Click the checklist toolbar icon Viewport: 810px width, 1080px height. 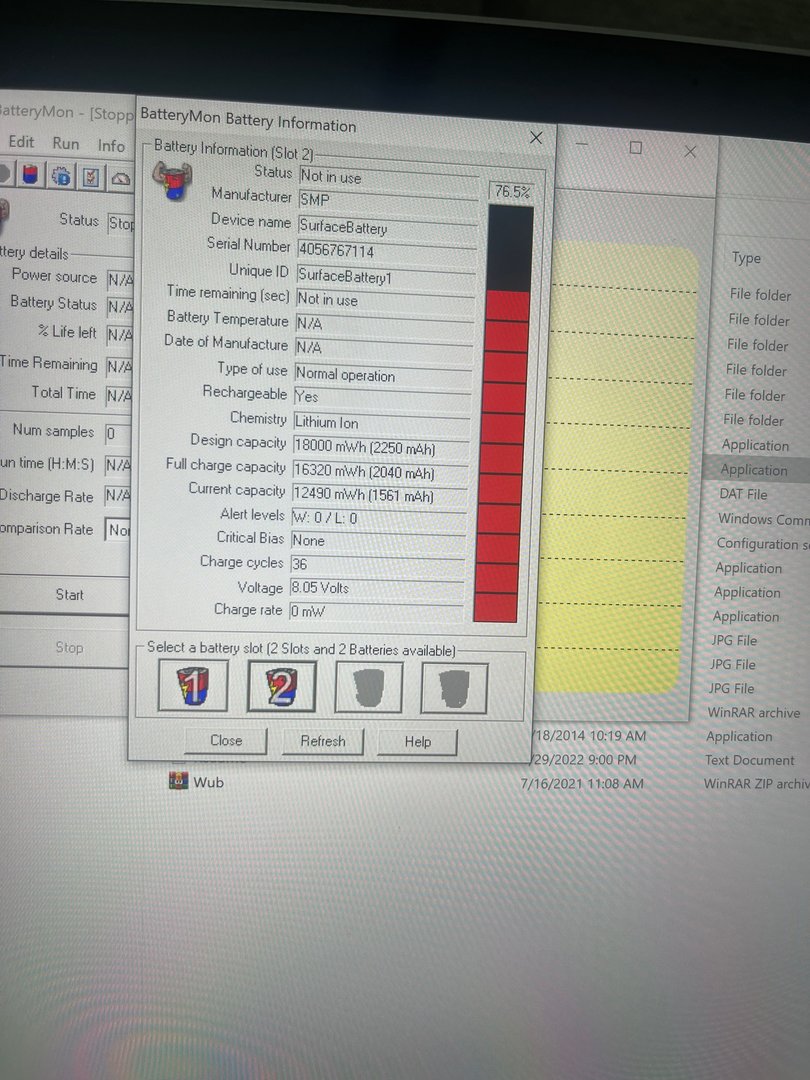(91, 177)
